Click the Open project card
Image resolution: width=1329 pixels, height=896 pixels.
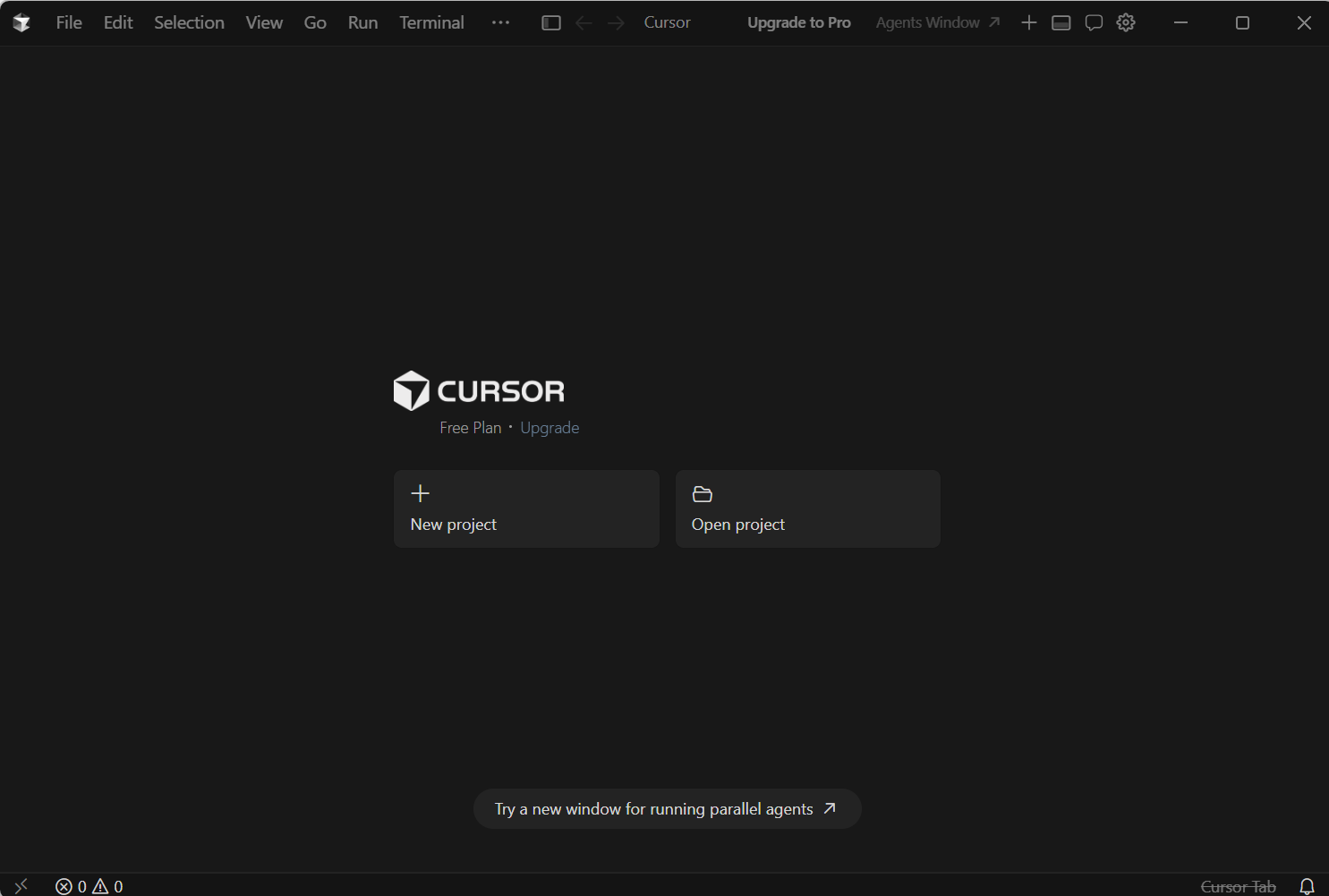click(808, 508)
